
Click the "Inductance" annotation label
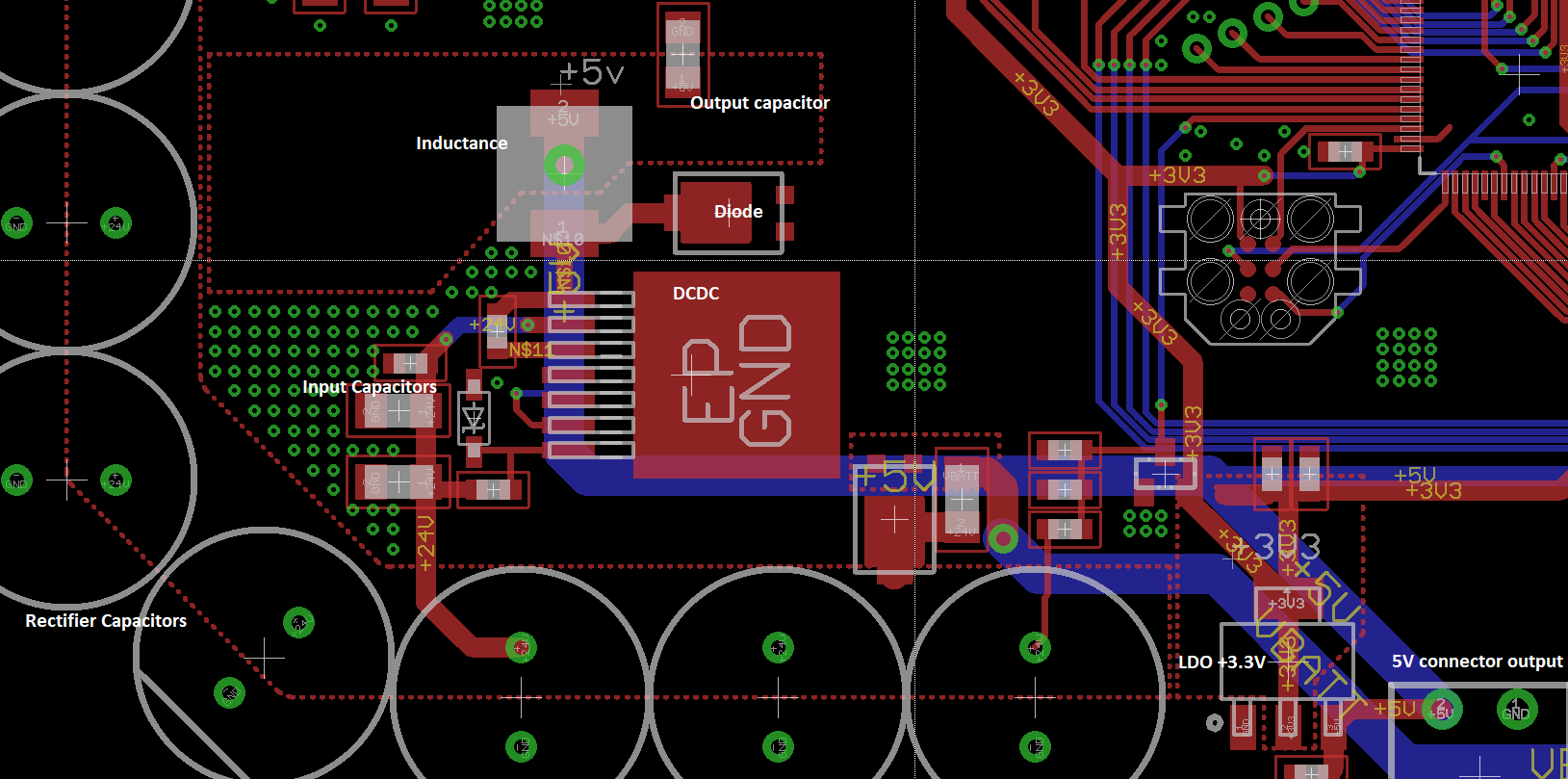(x=461, y=143)
